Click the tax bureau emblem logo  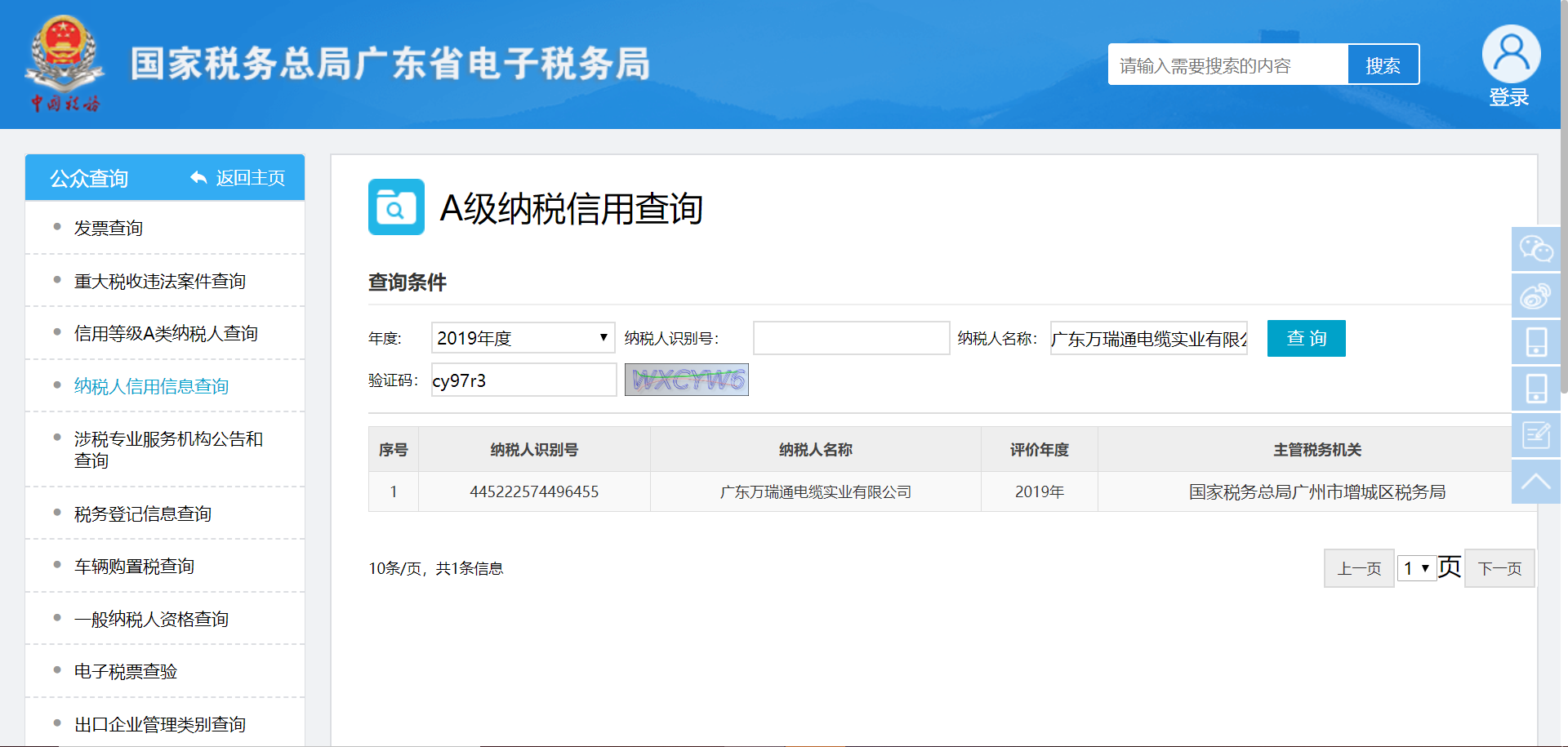pyautogui.click(x=64, y=61)
